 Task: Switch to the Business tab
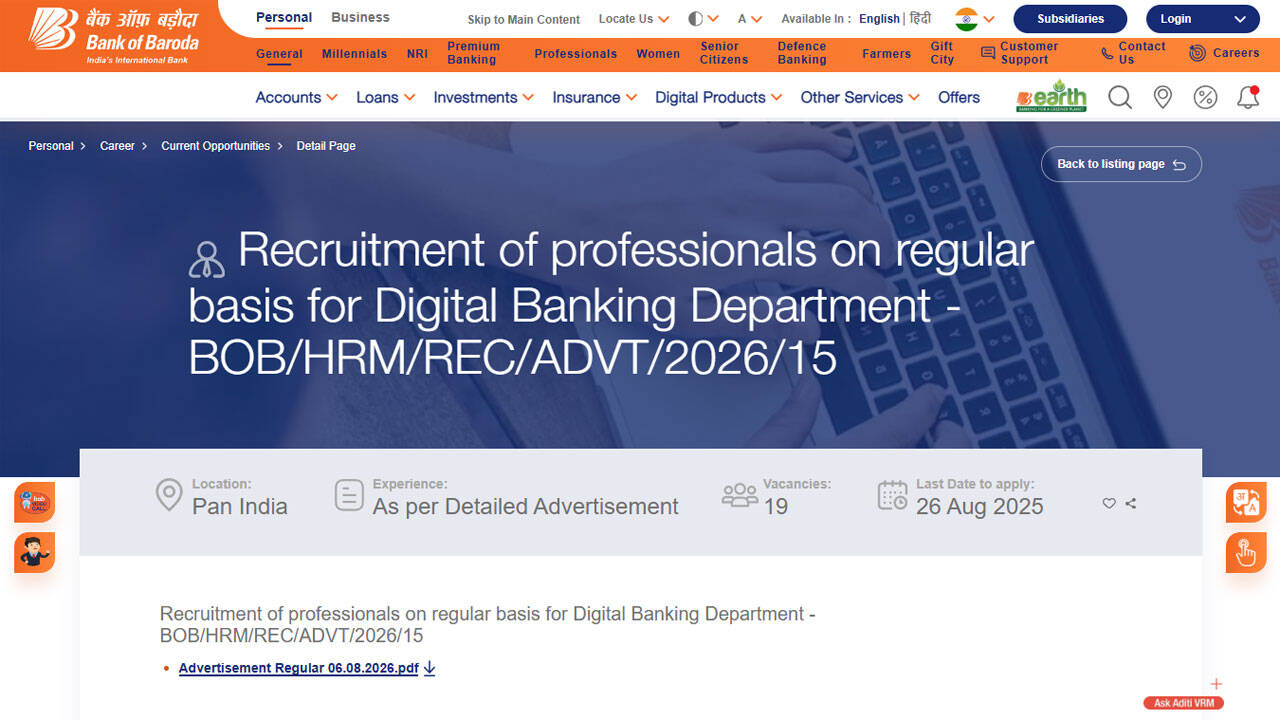click(360, 17)
